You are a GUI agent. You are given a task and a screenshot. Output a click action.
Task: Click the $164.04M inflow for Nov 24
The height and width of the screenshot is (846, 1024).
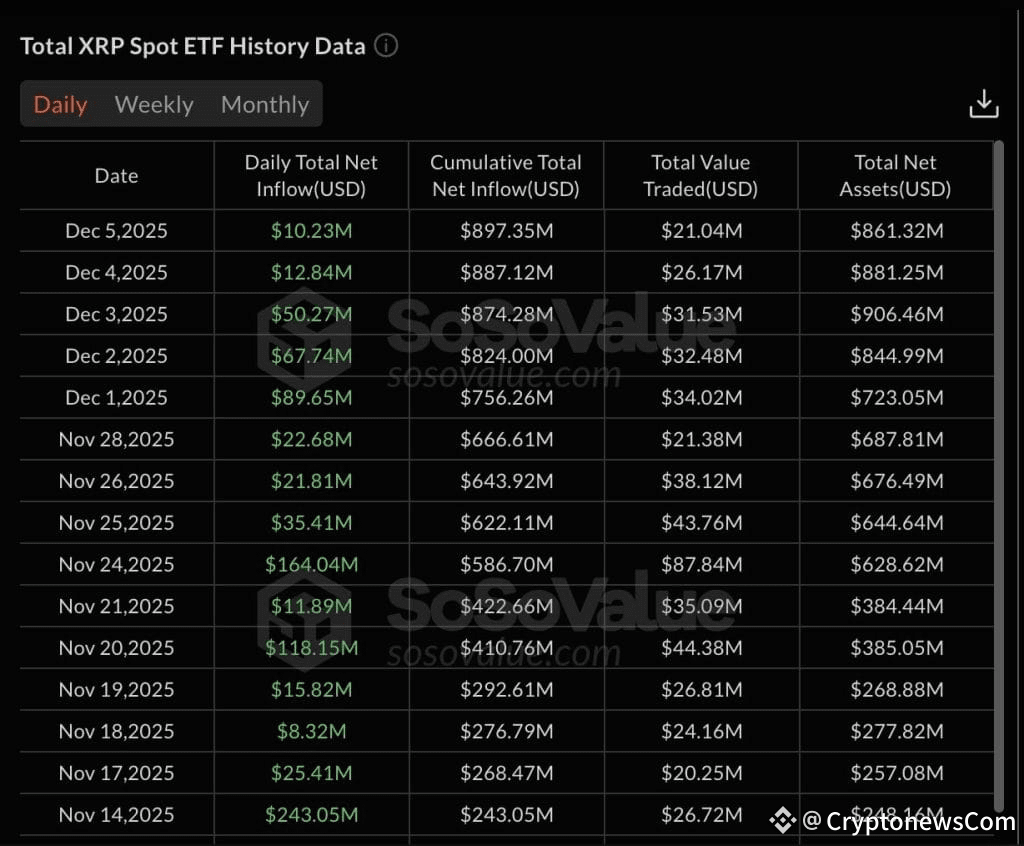click(x=311, y=564)
